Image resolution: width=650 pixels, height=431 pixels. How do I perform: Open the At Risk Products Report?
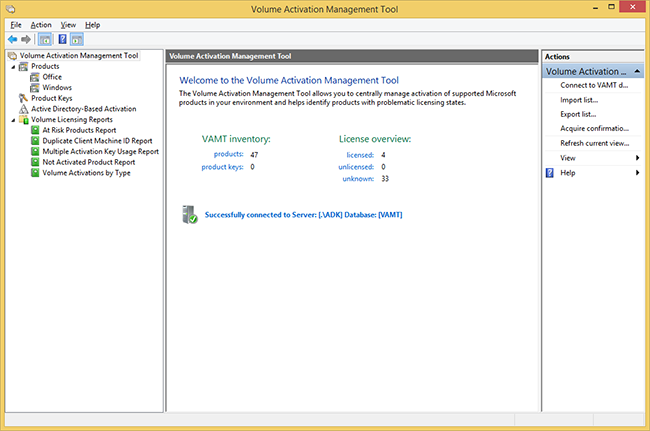click(x=79, y=130)
